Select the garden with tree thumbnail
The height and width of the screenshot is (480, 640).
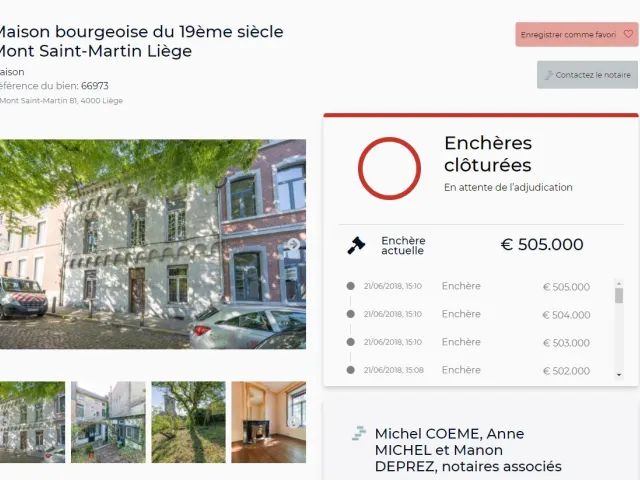188,422
